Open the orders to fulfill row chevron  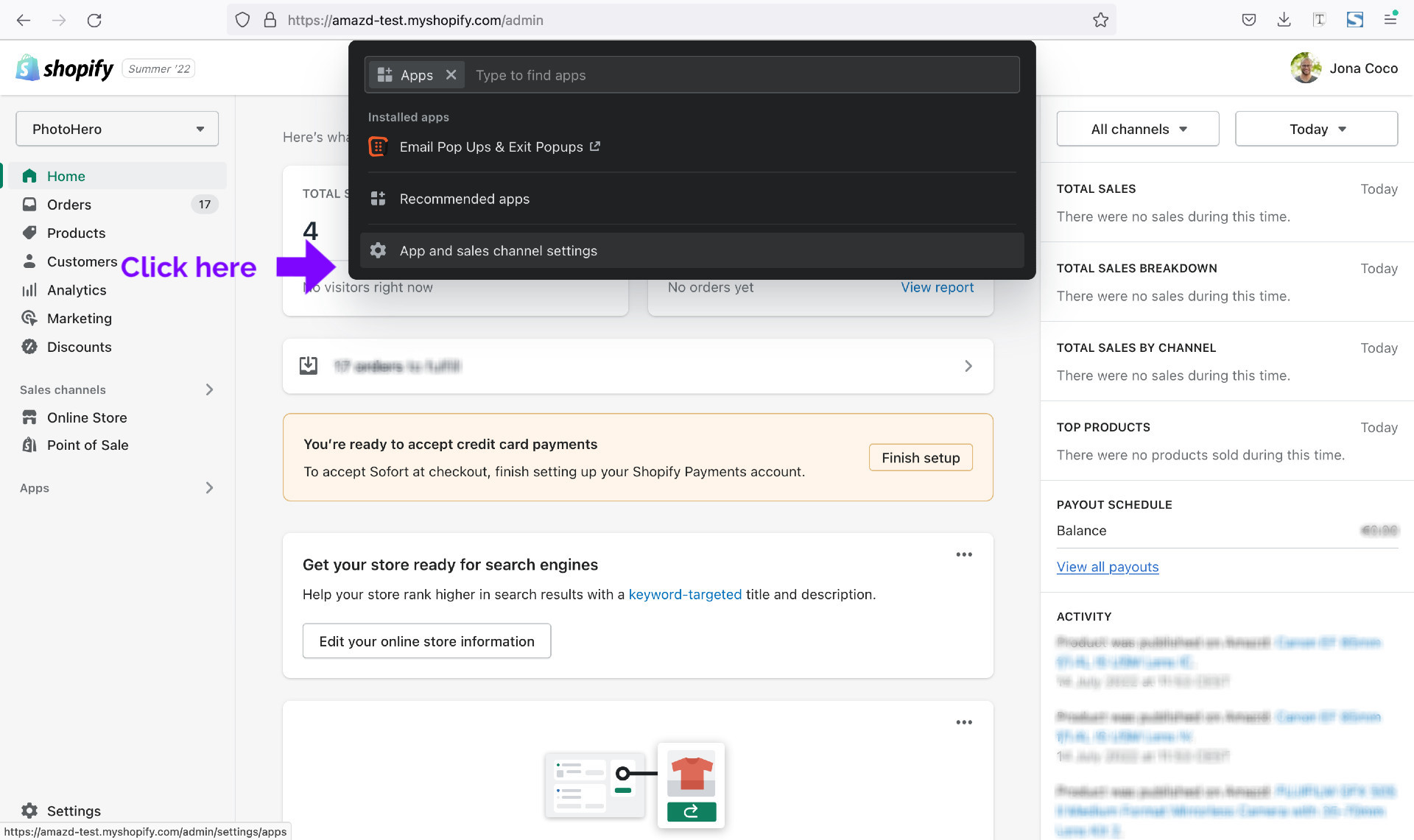968,366
